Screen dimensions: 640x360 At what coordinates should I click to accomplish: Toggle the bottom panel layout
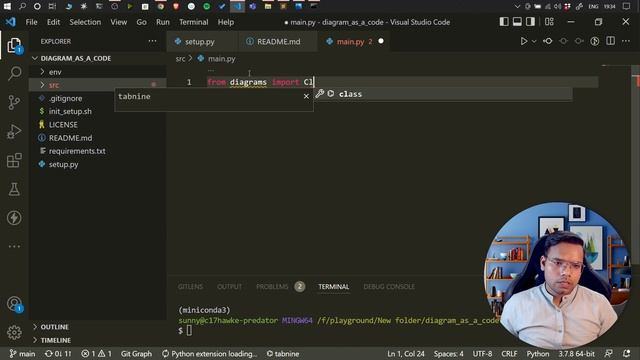point(517,22)
